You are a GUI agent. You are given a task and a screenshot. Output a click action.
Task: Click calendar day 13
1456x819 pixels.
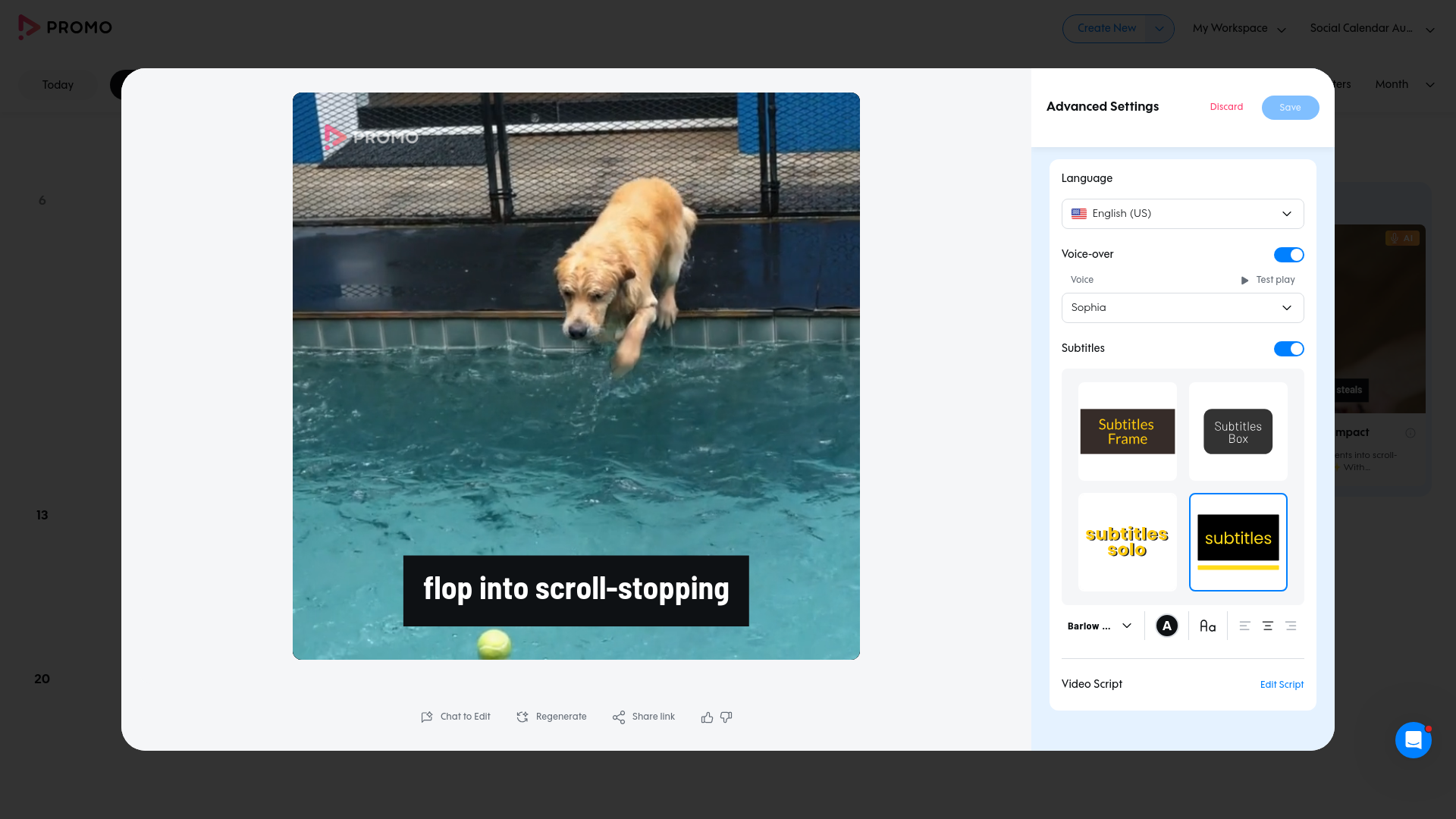[x=42, y=516]
